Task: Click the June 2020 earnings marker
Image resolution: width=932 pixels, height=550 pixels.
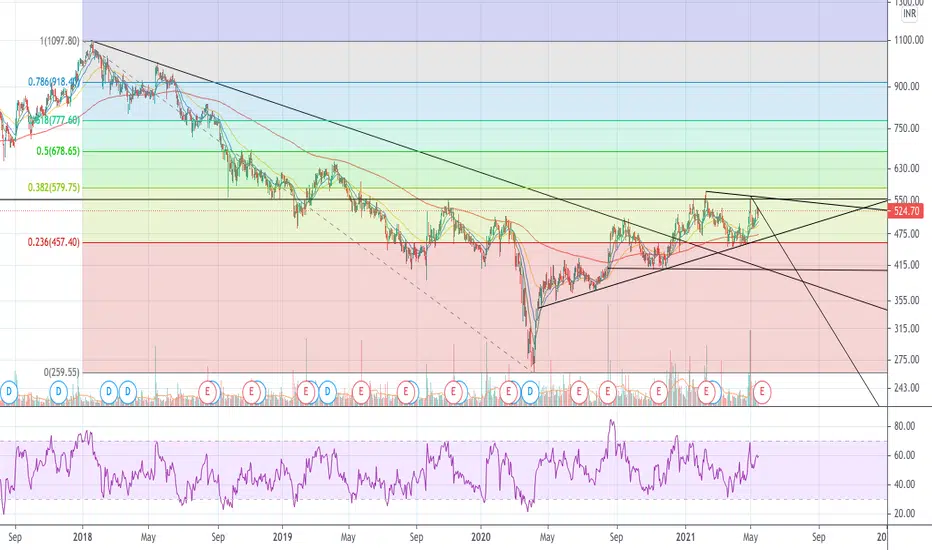Action: click(x=578, y=392)
